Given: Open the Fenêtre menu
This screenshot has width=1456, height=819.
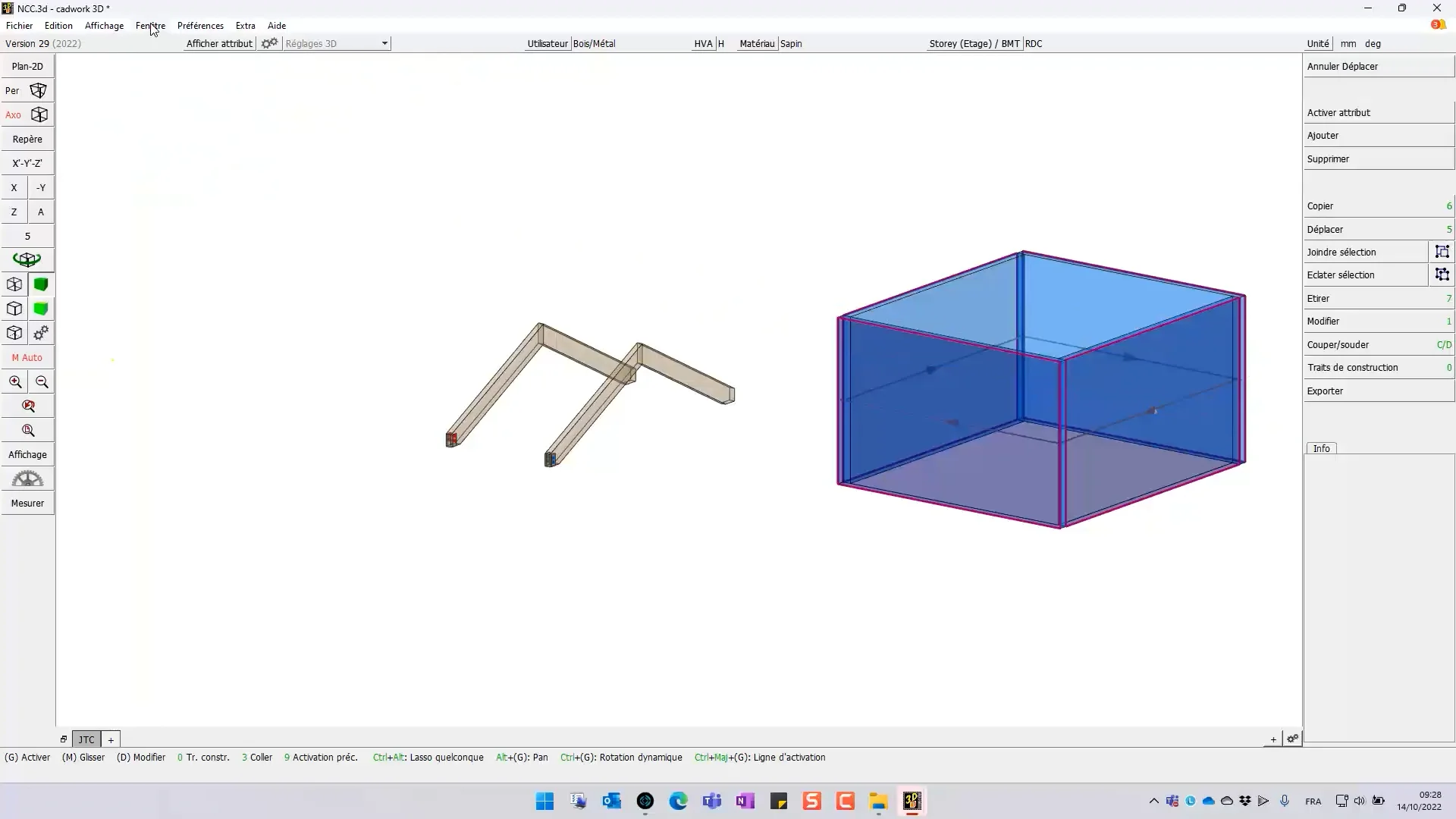Looking at the screenshot, I should [x=149, y=25].
